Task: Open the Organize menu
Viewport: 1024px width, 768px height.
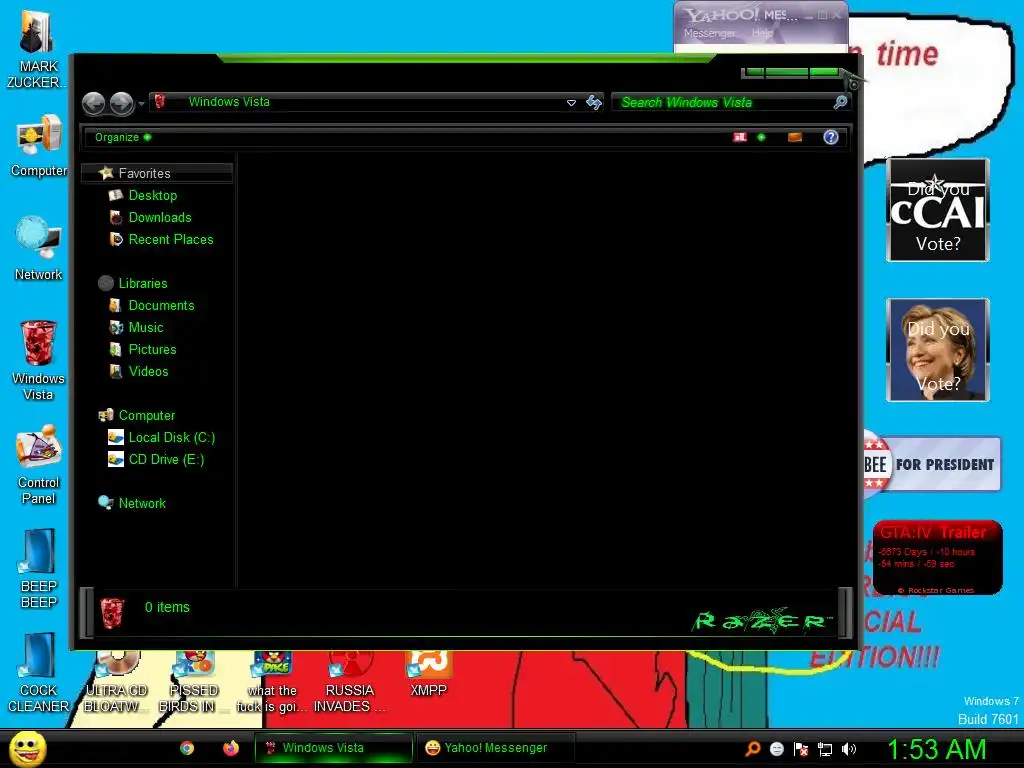Action: click(123, 137)
